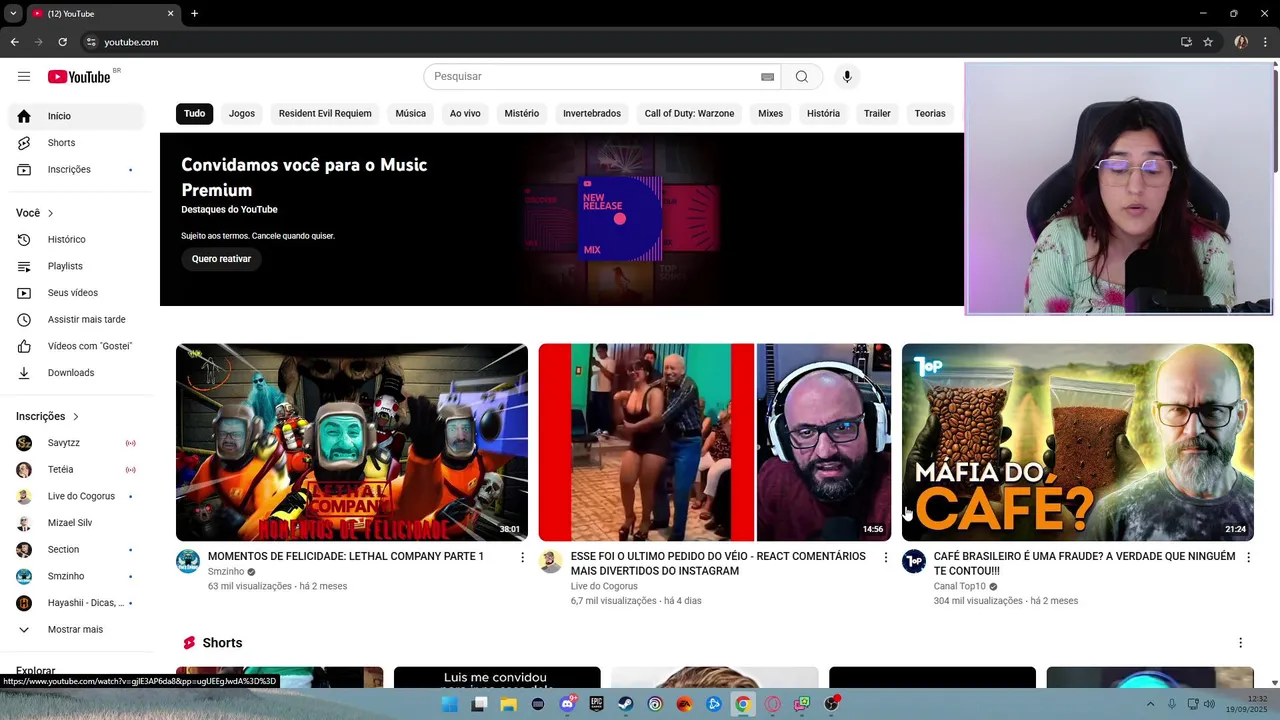Open Hayashii - Dicas channel subscription

click(76, 603)
